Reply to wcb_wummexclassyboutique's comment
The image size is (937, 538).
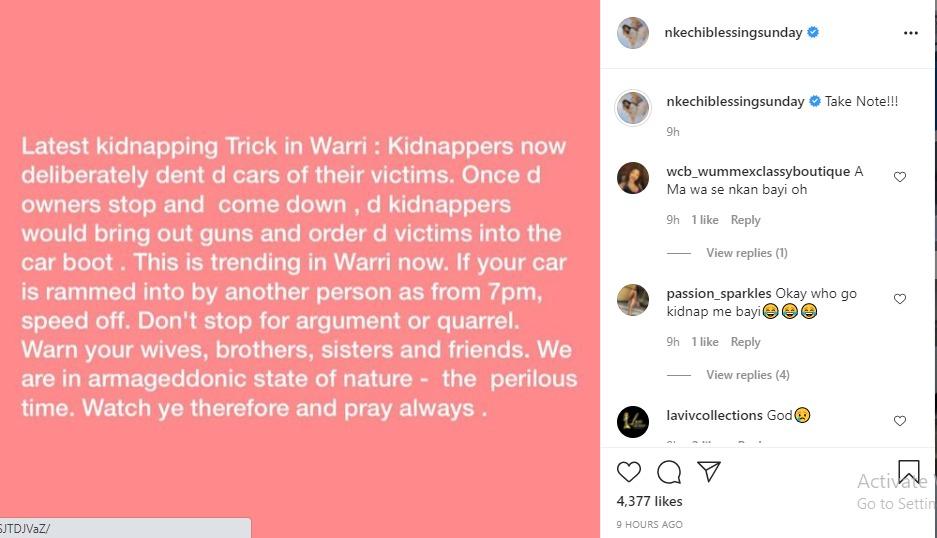point(745,220)
